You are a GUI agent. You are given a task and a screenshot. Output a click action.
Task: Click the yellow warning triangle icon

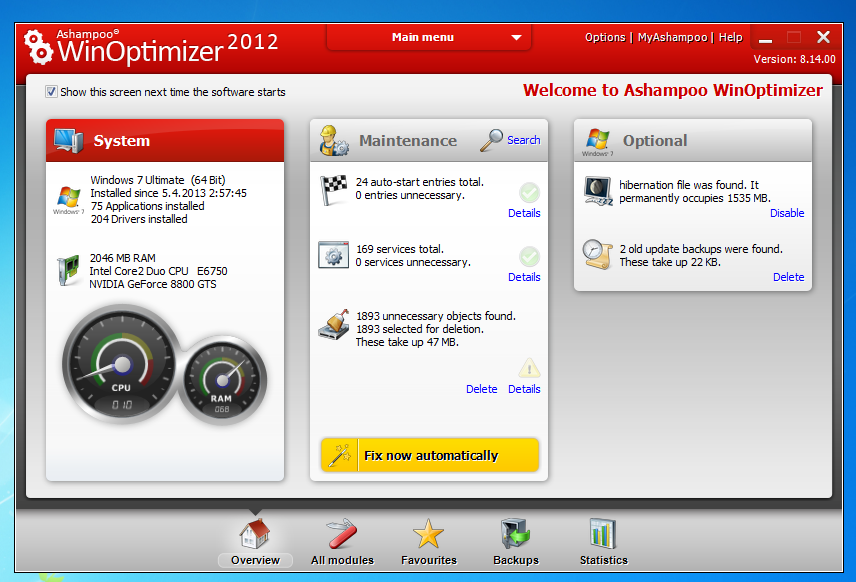(529, 369)
